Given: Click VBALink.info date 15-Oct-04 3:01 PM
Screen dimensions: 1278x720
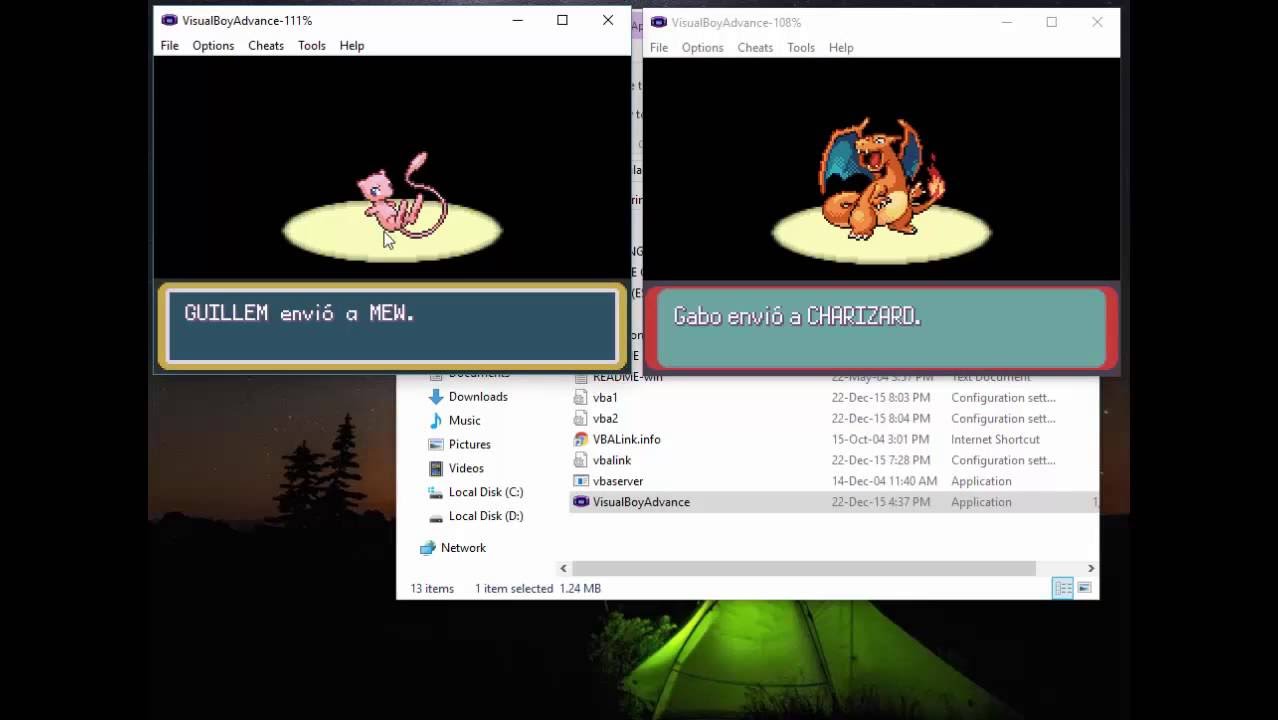Looking at the screenshot, I should point(880,439).
